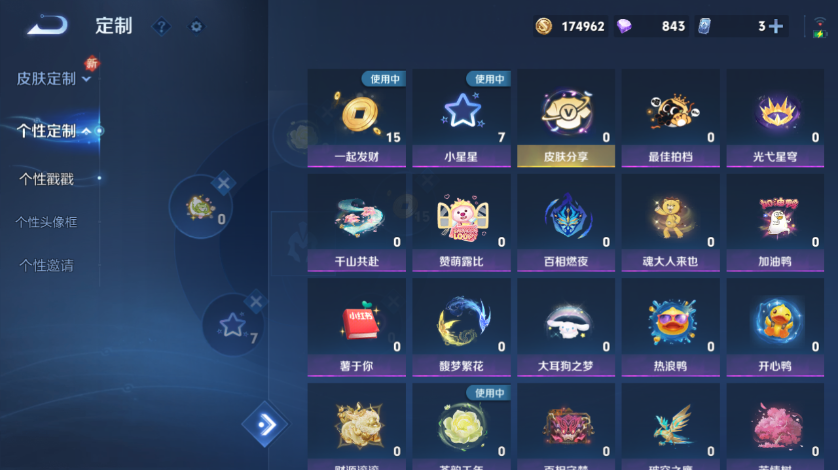Pick the 大耳狗之梦 icon
This screenshot has height=470, width=838.
(567, 322)
